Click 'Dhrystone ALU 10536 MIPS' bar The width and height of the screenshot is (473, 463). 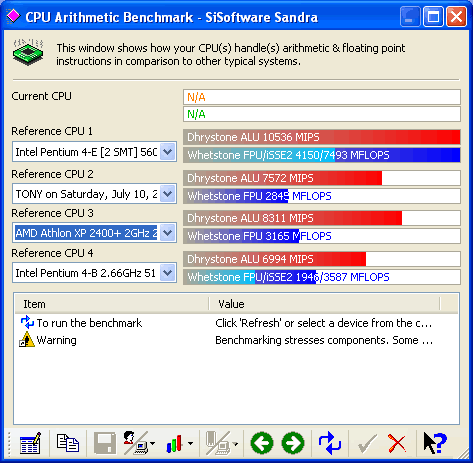(x=322, y=137)
